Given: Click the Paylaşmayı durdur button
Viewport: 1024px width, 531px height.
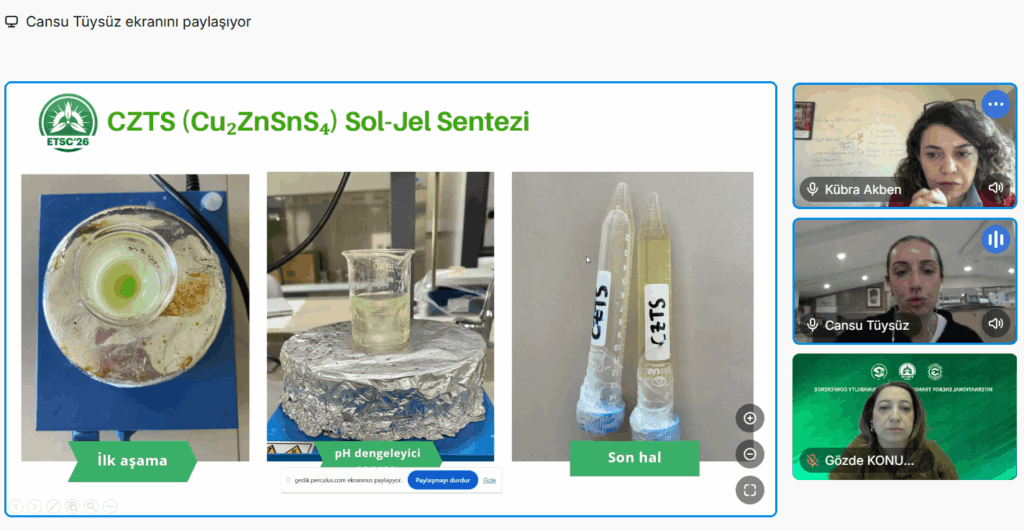Looking at the screenshot, I should tap(443, 480).
